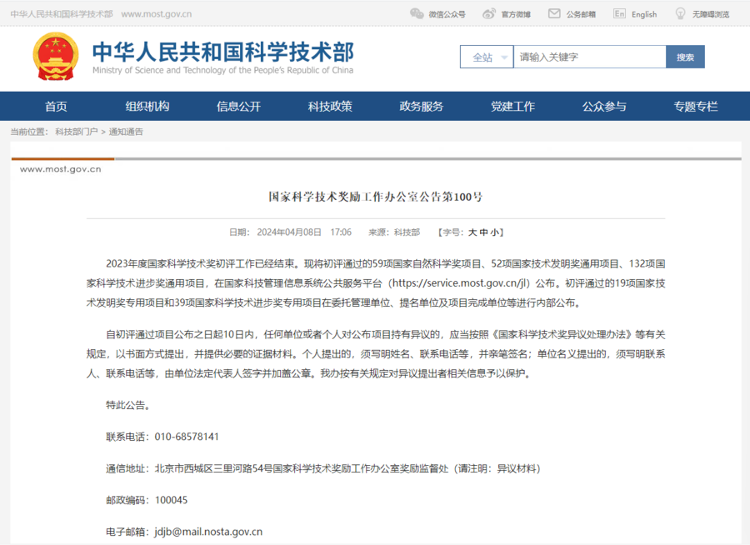
Task: Click the date 2024年04月08日
Action: (289, 233)
